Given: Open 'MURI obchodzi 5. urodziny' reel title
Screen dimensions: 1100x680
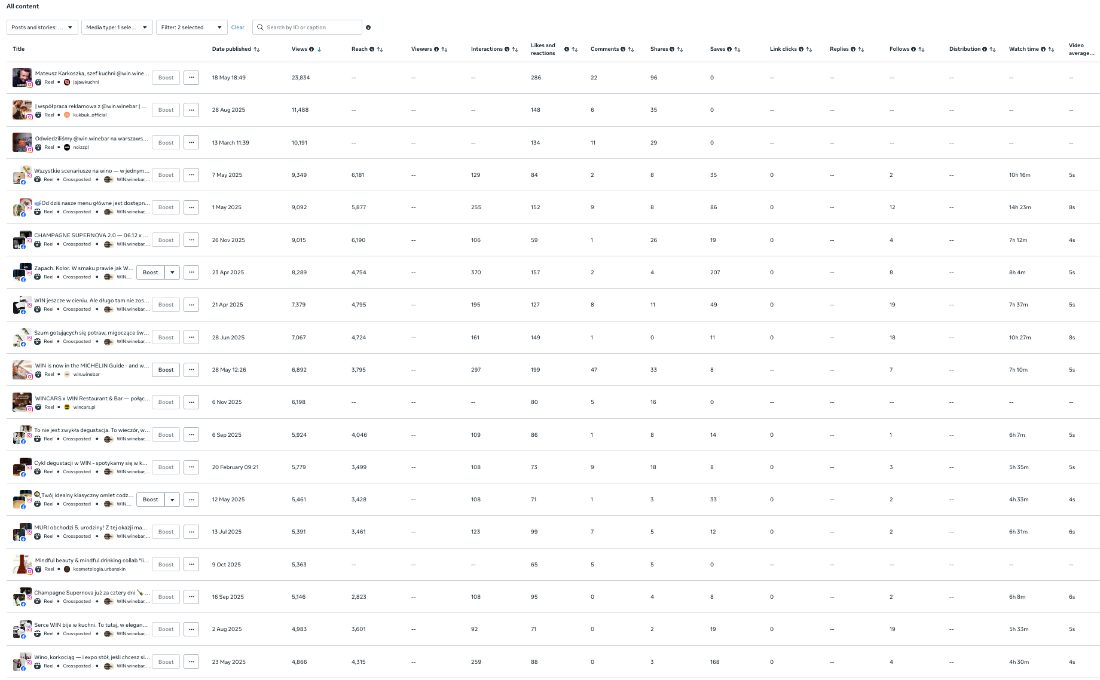Looking at the screenshot, I should (91, 528).
